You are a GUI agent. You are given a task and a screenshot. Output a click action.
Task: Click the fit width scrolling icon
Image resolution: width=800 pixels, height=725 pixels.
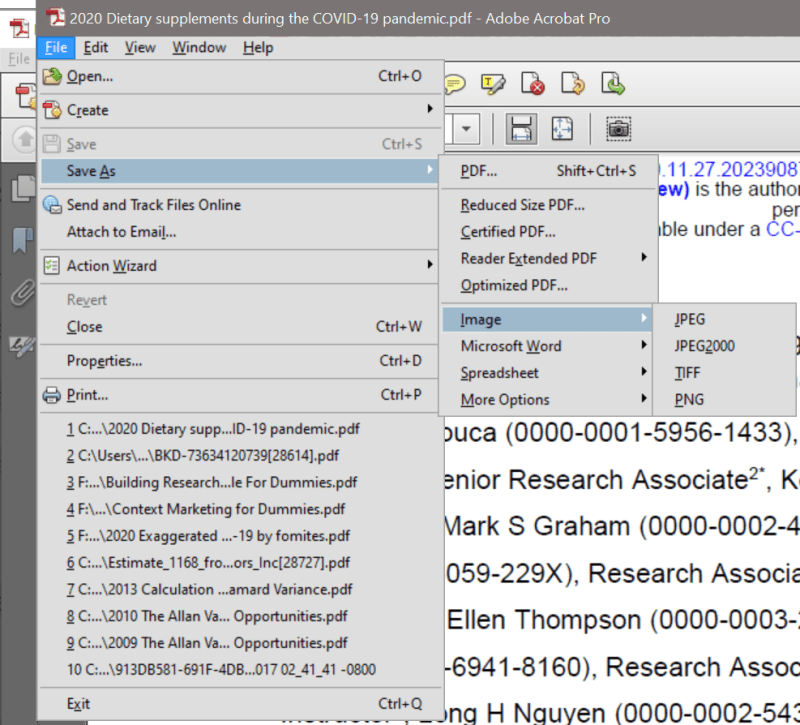(x=521, y=129)
